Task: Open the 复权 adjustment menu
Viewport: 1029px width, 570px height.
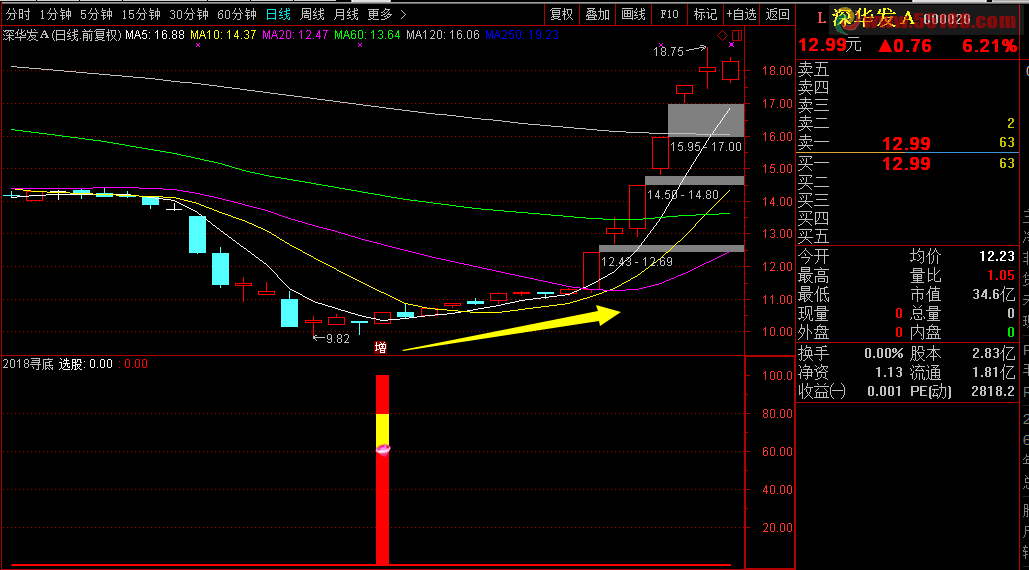Action: (x=561, y=14)
